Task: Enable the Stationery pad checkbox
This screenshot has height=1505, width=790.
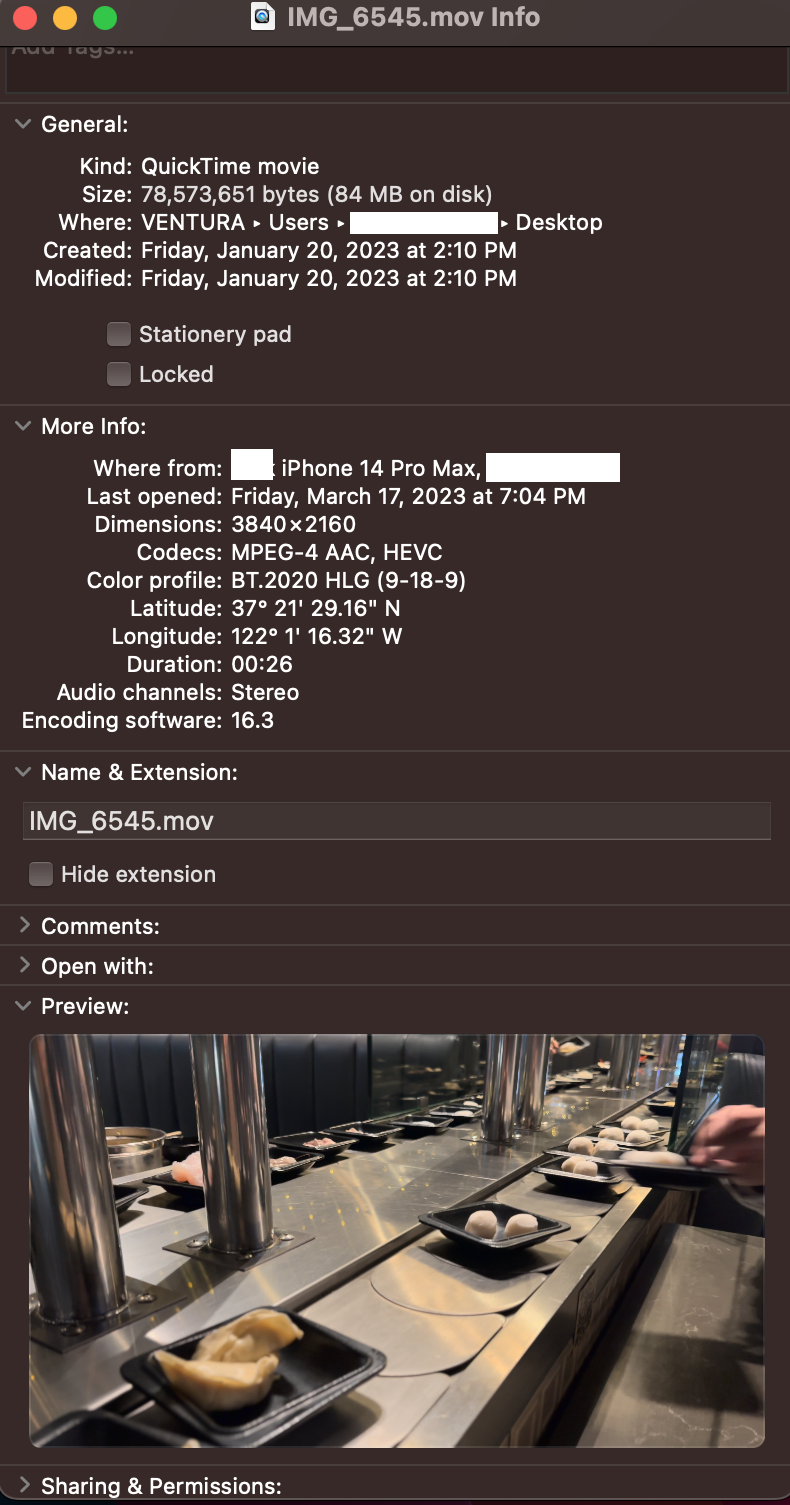Action: (x=119, y=334)
